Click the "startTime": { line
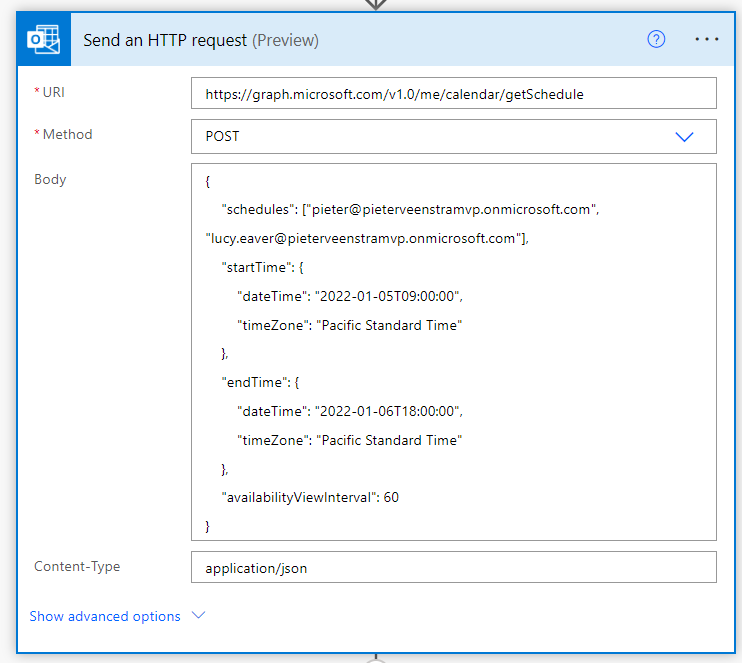This screenshot has width=742, height=663. click(x=263, y=267)
